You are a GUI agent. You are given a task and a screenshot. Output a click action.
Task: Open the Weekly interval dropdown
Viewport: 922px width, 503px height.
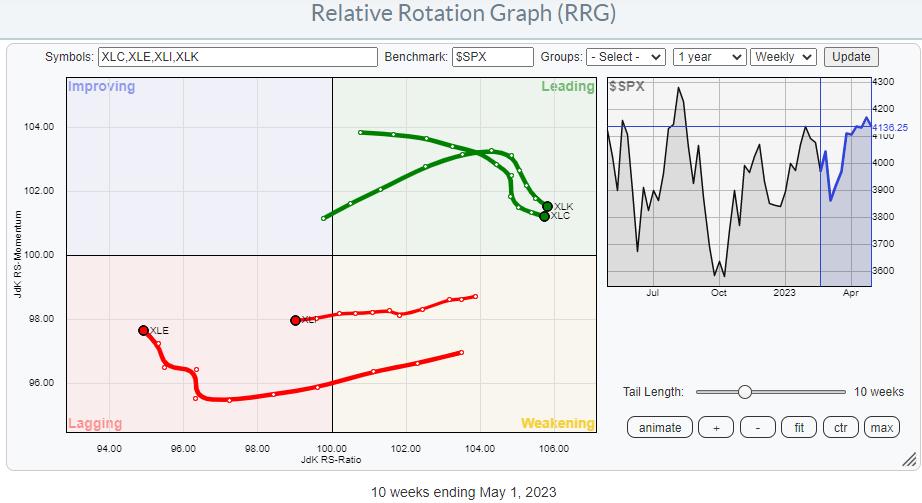[784, 57]
